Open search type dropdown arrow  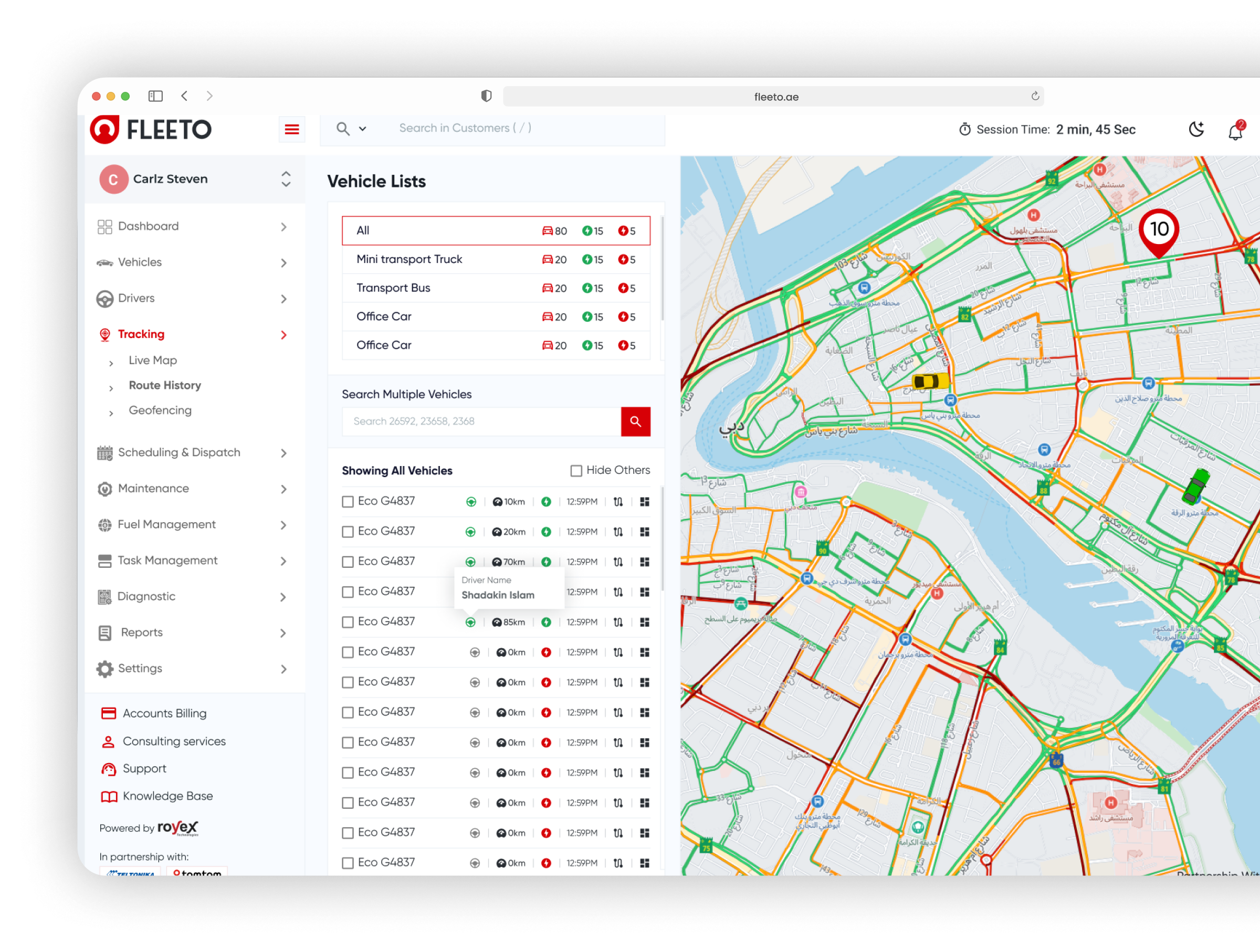(x=362, y=129)
